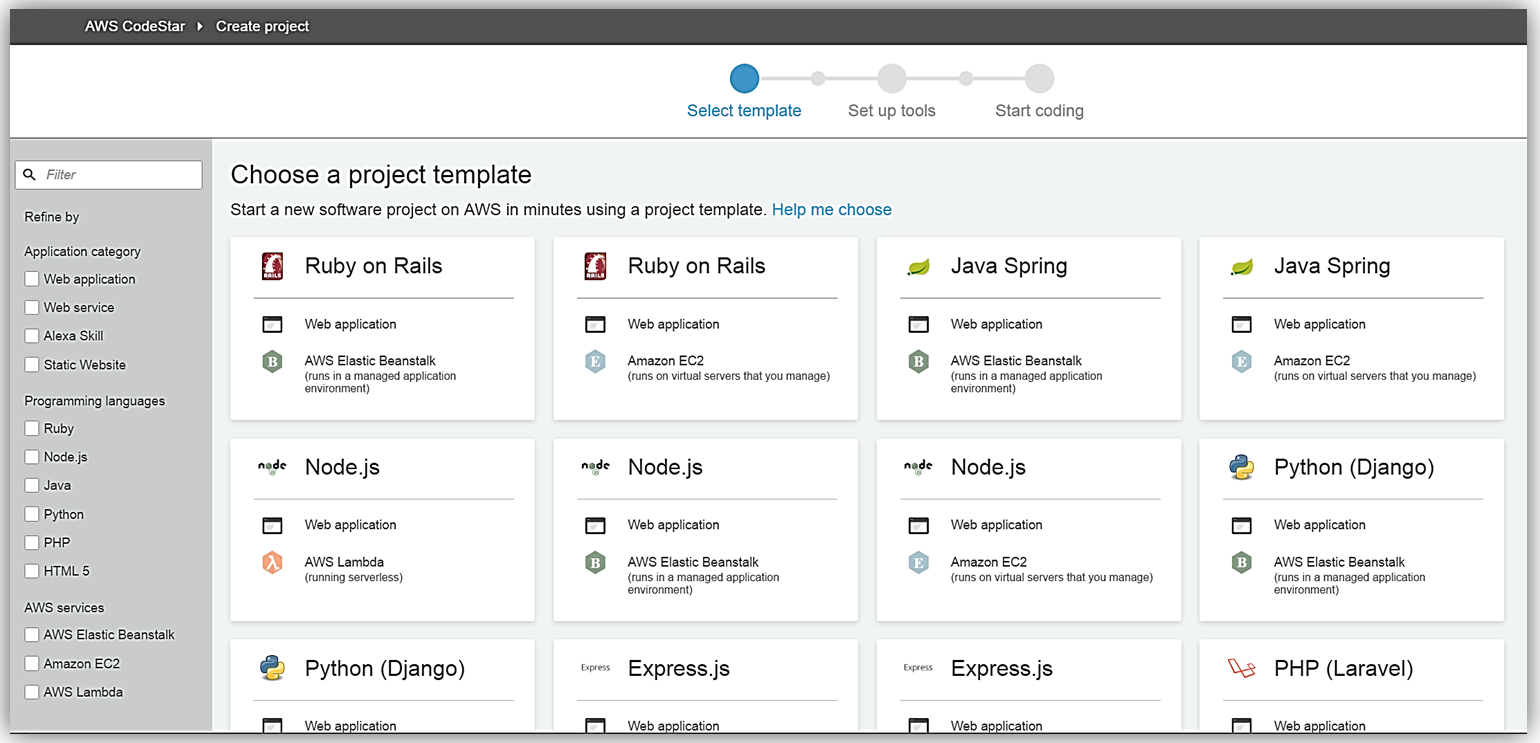
Task: Click the red PHP (Laravel) logo
Action: pos(1241,668)
